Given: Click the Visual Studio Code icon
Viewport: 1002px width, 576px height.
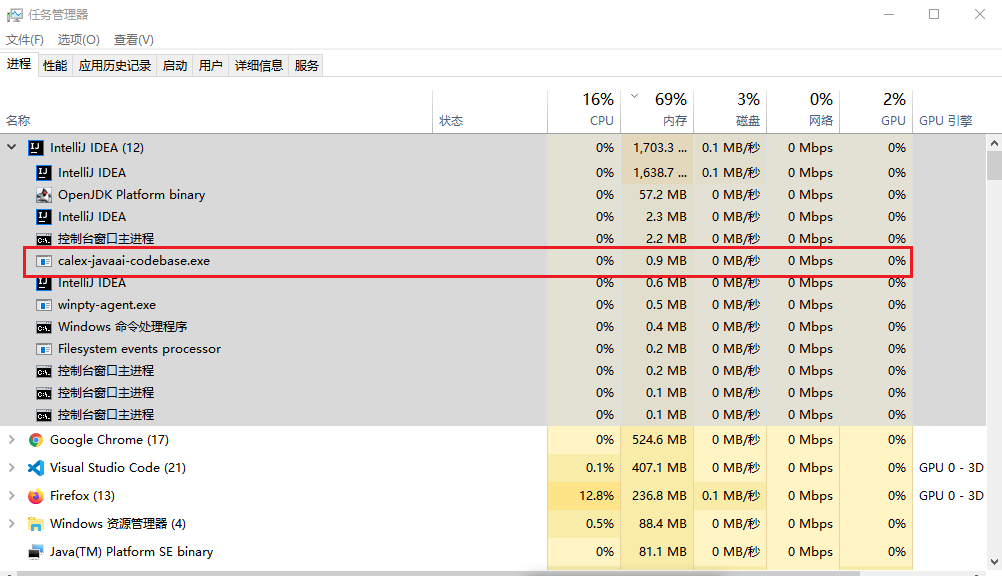Looking at the screenshot, I should (x=36, y=468).
